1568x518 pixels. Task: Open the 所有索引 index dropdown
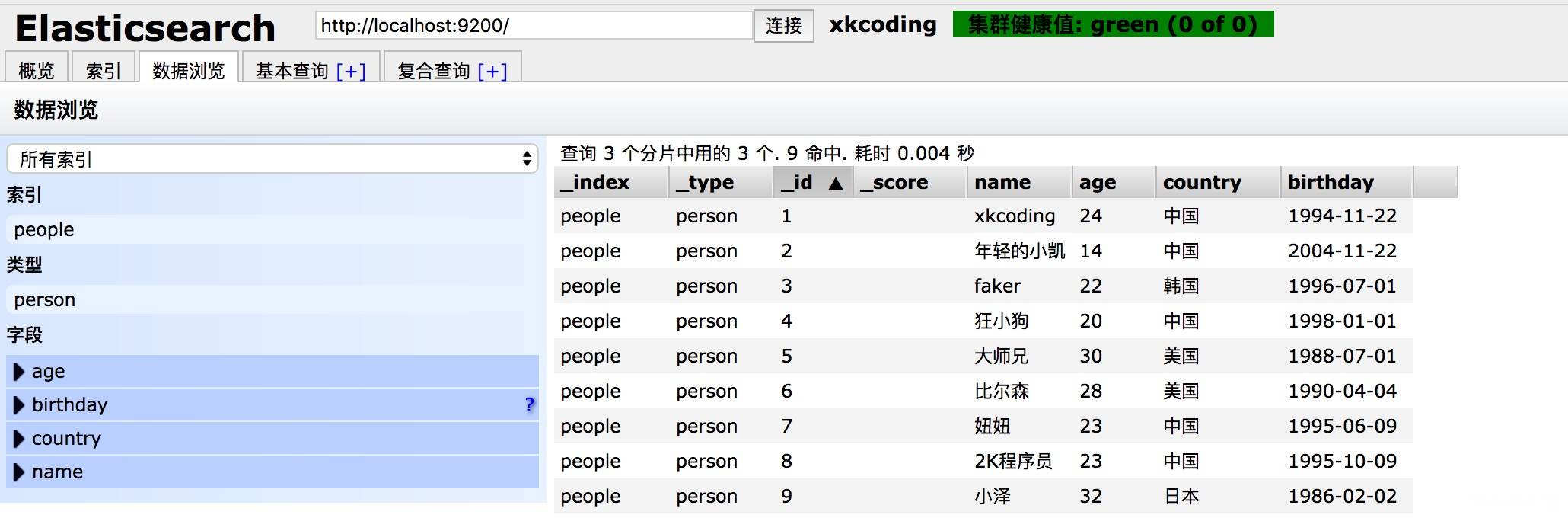click(x=272, y=159)
